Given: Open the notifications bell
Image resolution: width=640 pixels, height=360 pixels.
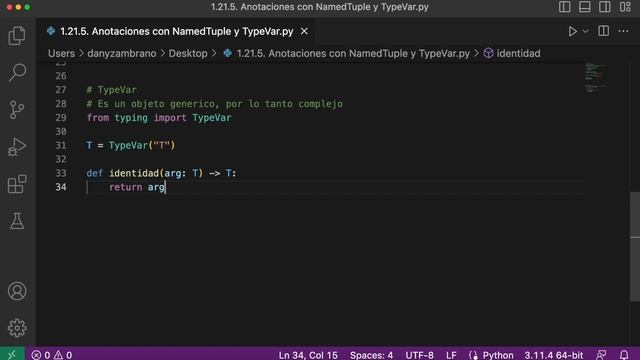Looking at the screenshot, I should [x=624, y=355].
